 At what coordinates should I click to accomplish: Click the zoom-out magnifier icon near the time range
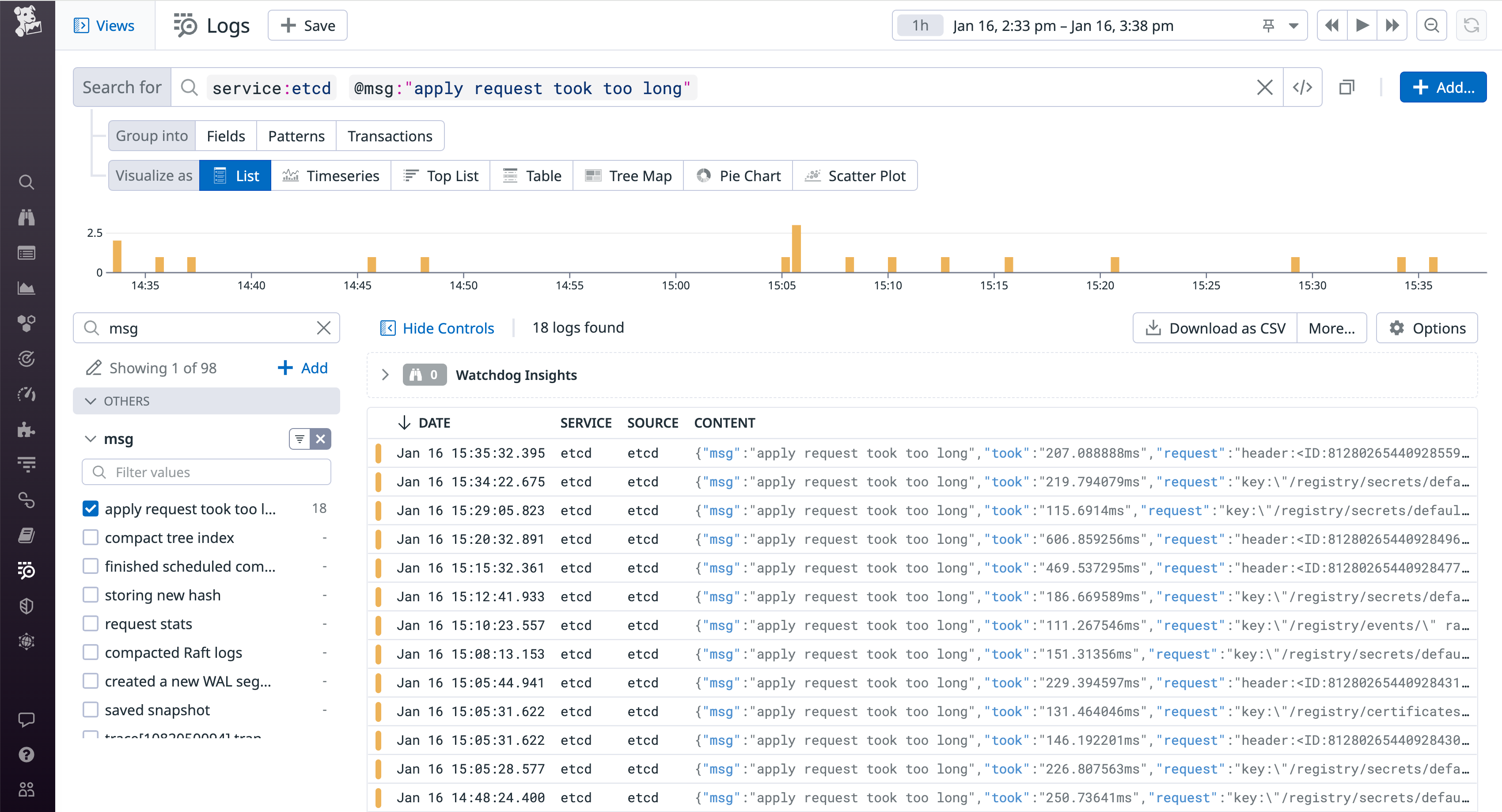pos(1431,25)
